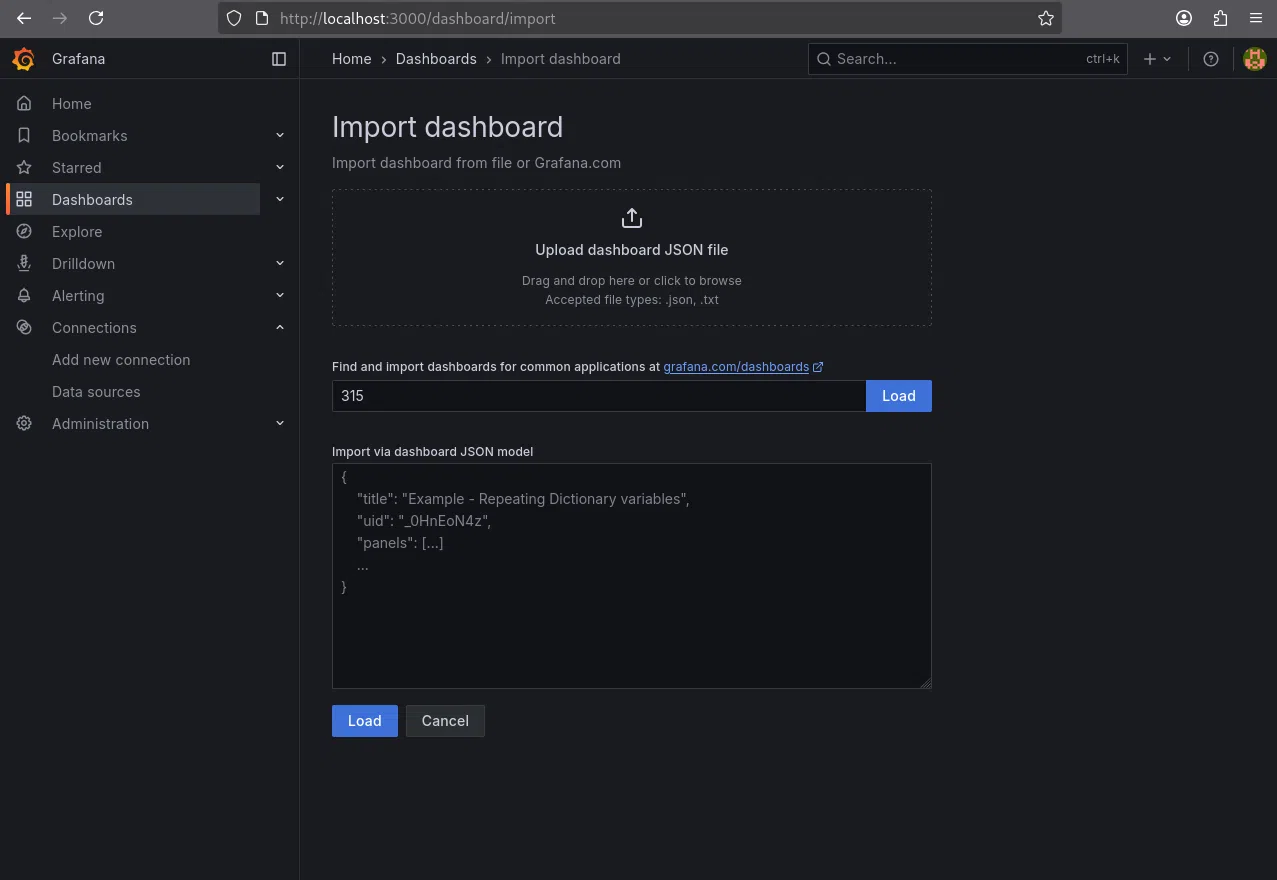Viewport: 1277px width, 880px height.
Task: Click Load next to dashboard ID field
Action: [x=898, y=396]
